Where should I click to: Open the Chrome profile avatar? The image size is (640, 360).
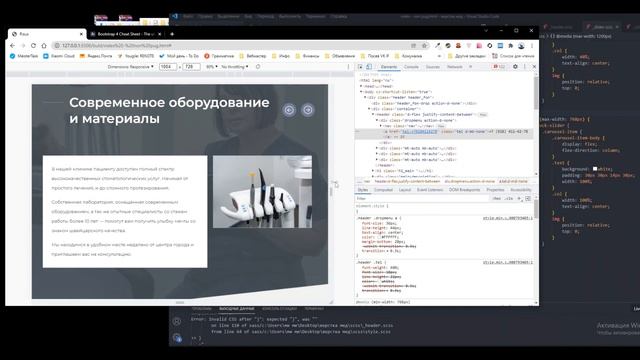click(521, 46)
